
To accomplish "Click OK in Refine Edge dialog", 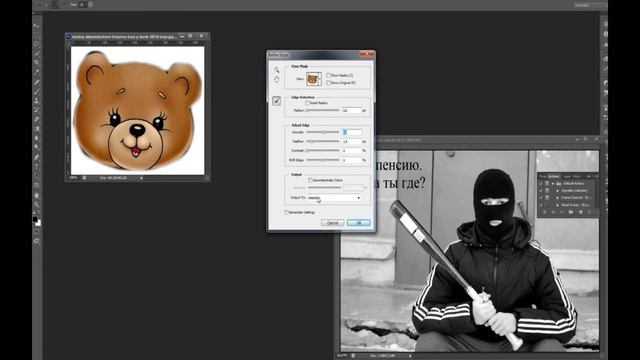I will (x=359, y=222).
